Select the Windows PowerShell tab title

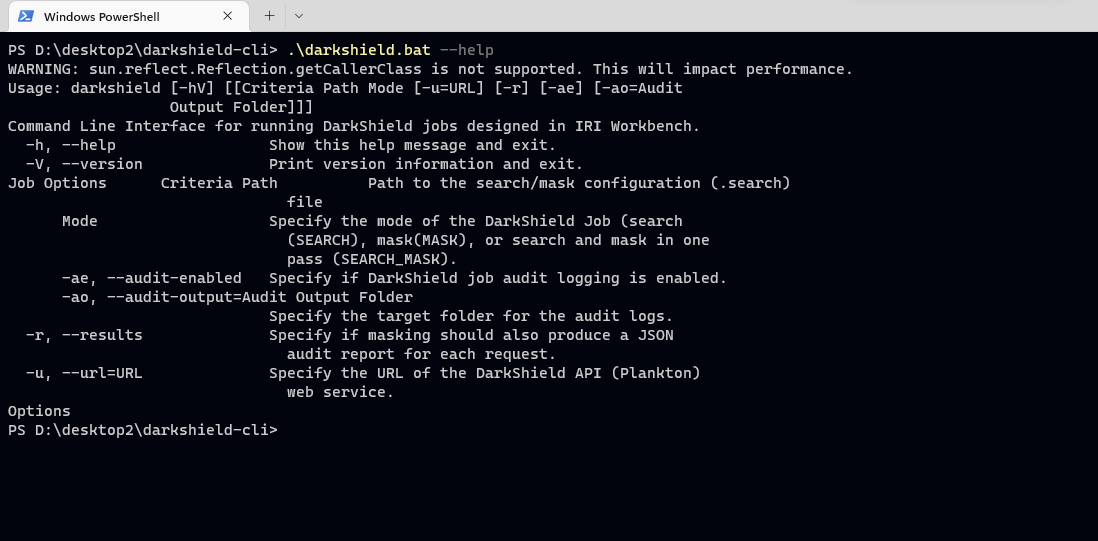[x=102, y=16]
